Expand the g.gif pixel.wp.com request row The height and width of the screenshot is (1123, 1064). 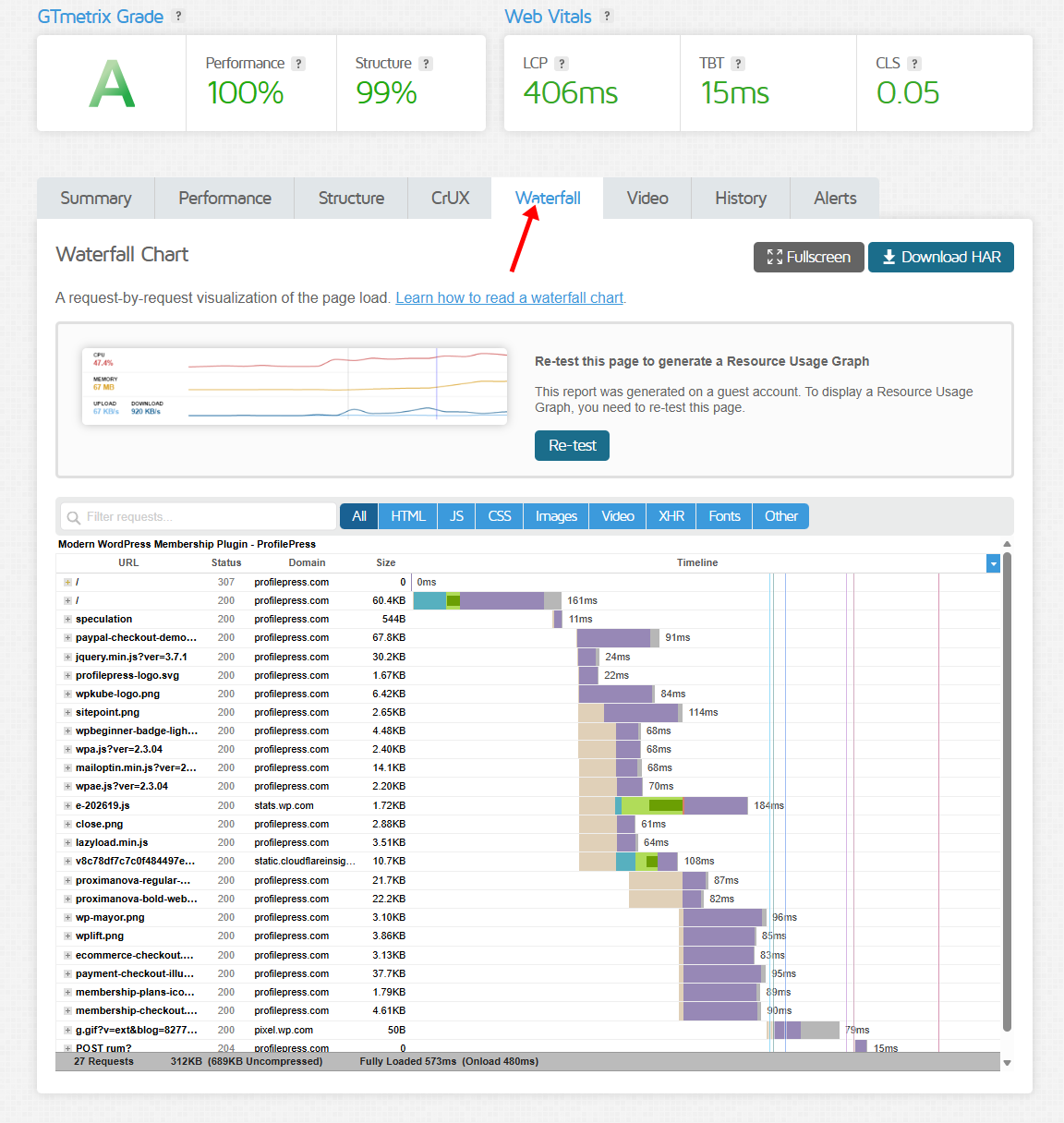coord(67,1031)
